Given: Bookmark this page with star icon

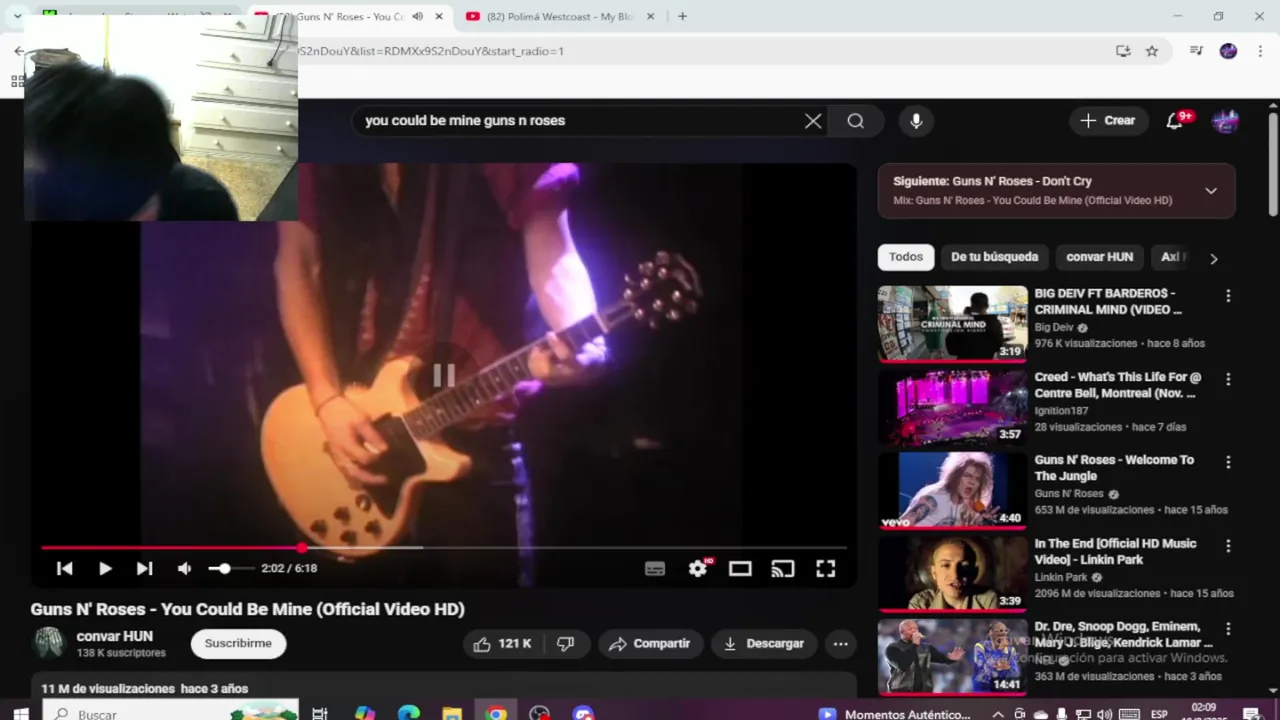Looking at the screenshot, I should click(x=1152, y=51).
